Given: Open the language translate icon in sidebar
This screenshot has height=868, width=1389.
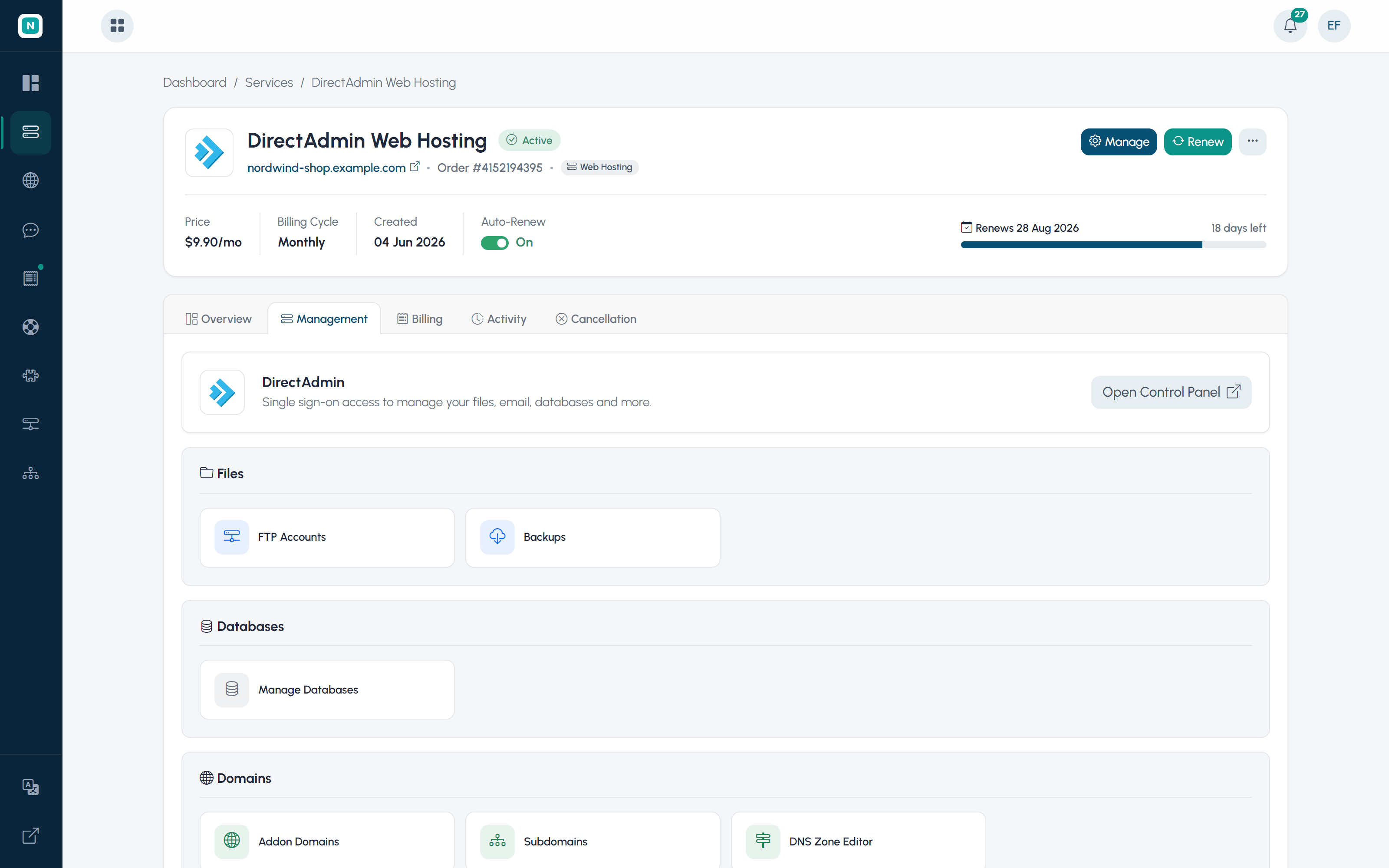Looking at the screenshot, I should tap(30, 786).
